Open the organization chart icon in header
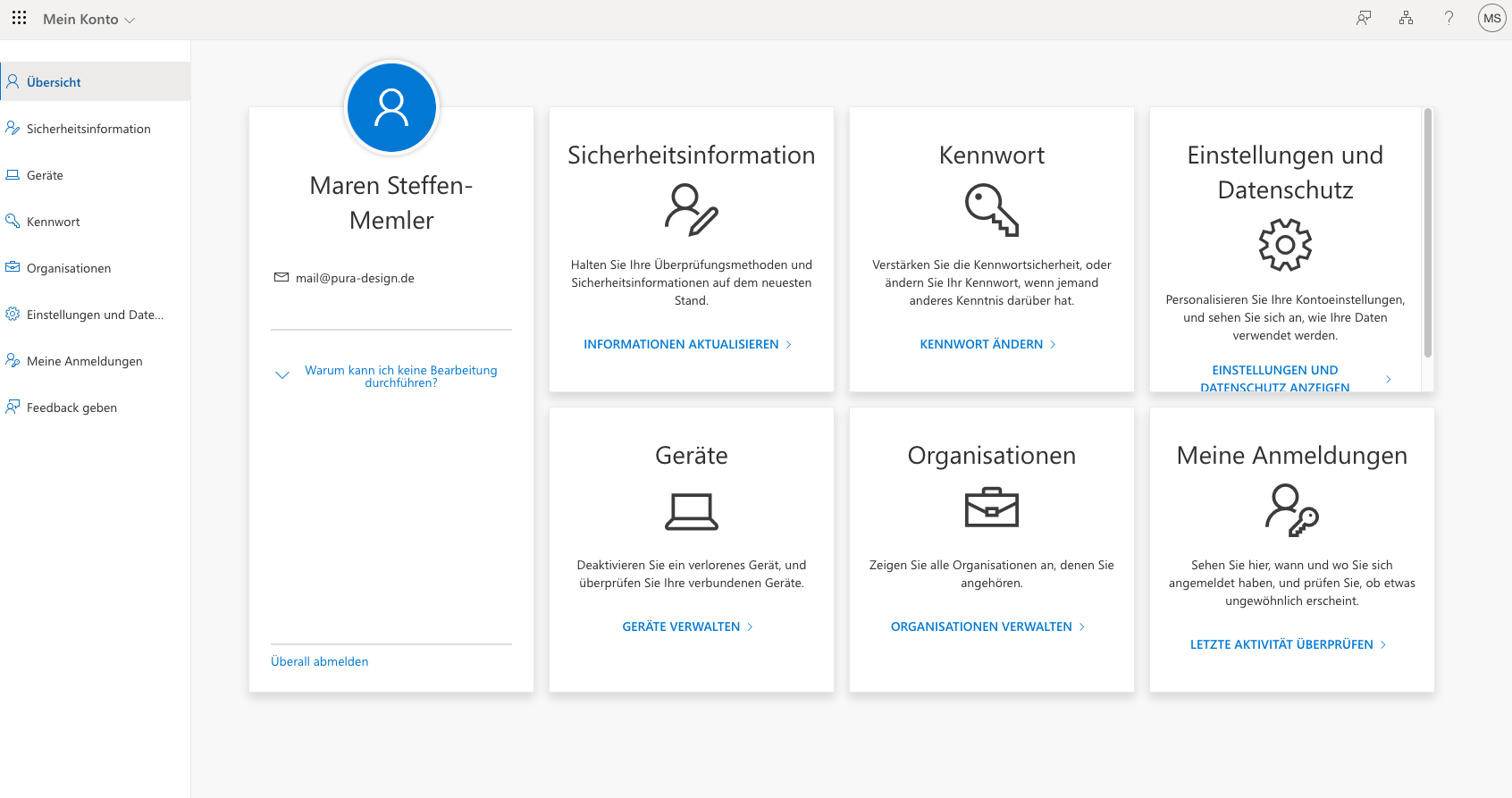Screen dimensions: 1512x798 tap(1407, 18)
